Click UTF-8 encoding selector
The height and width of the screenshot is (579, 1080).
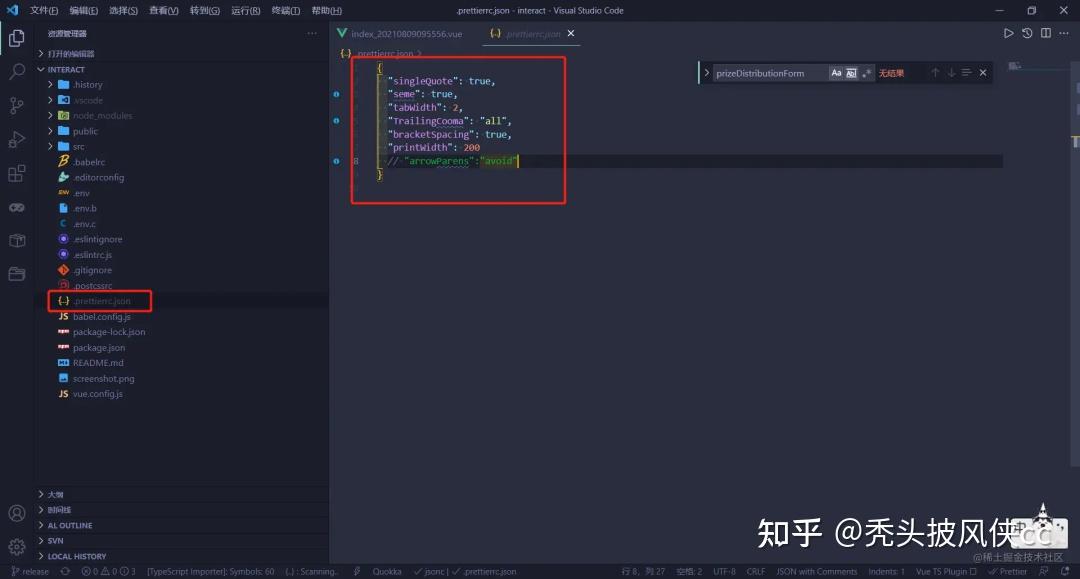click(x=724, y=571)
